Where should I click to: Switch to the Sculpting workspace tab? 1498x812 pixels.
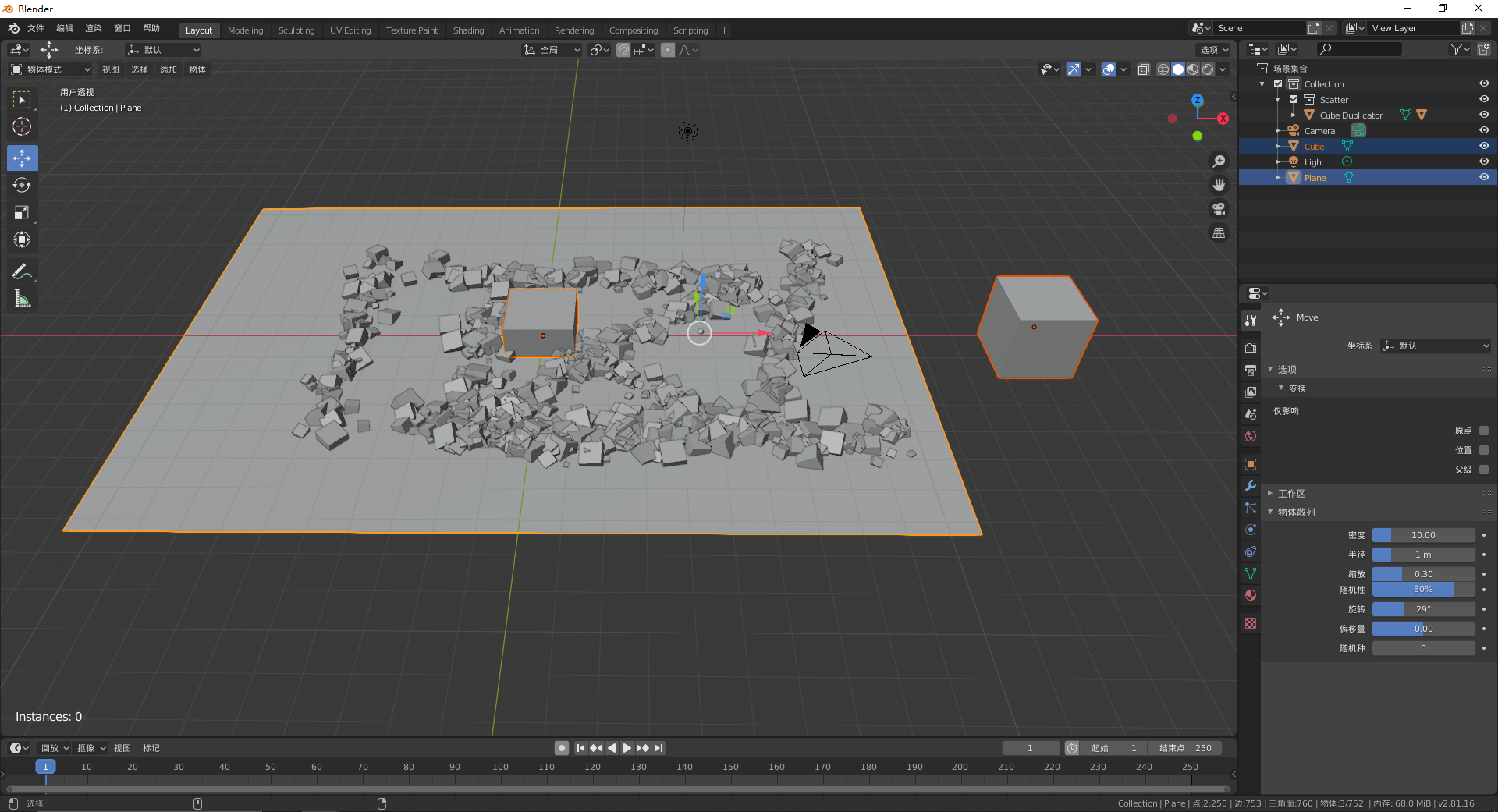296,30
